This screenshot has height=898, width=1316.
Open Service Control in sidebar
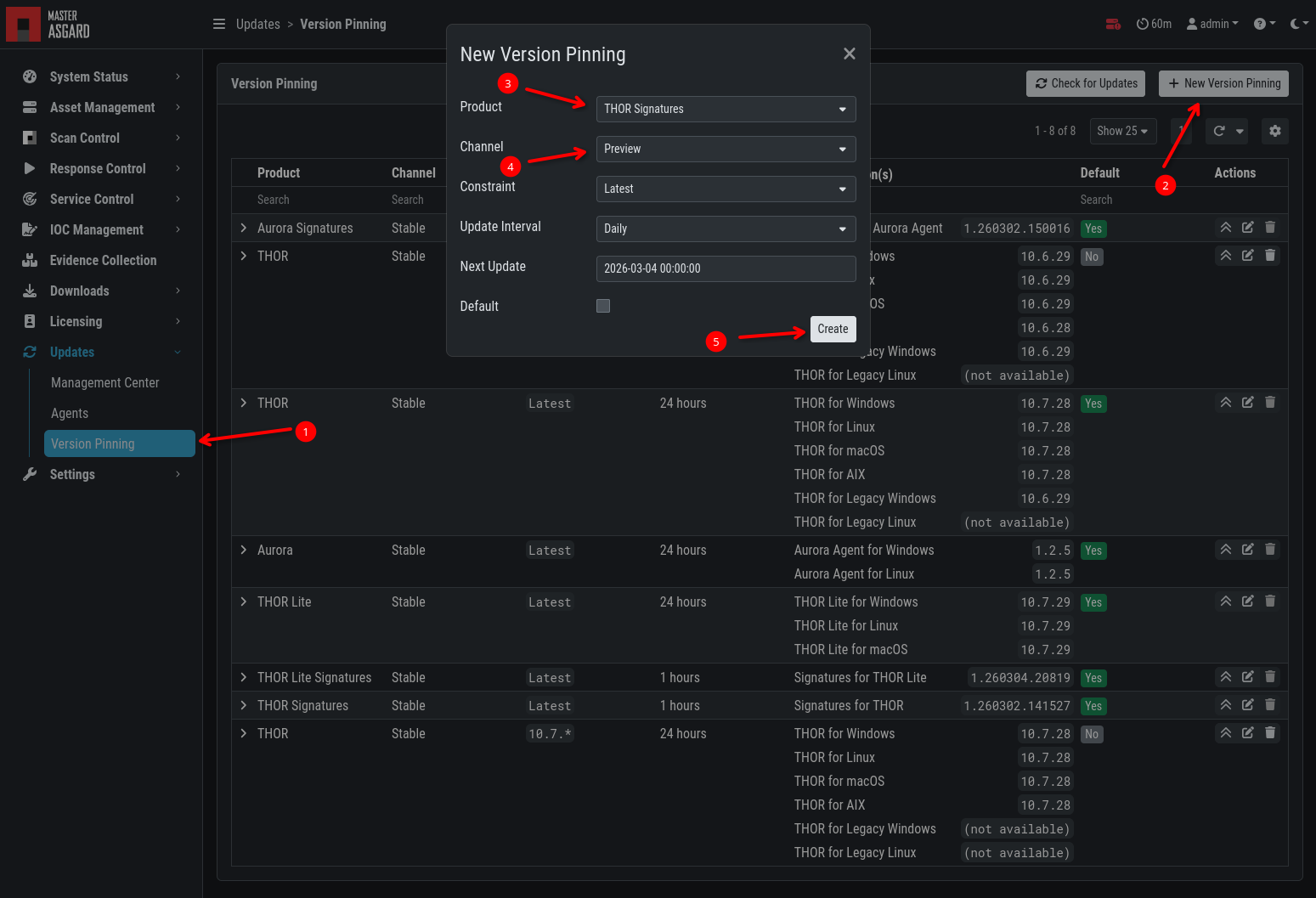coord(101,199)
